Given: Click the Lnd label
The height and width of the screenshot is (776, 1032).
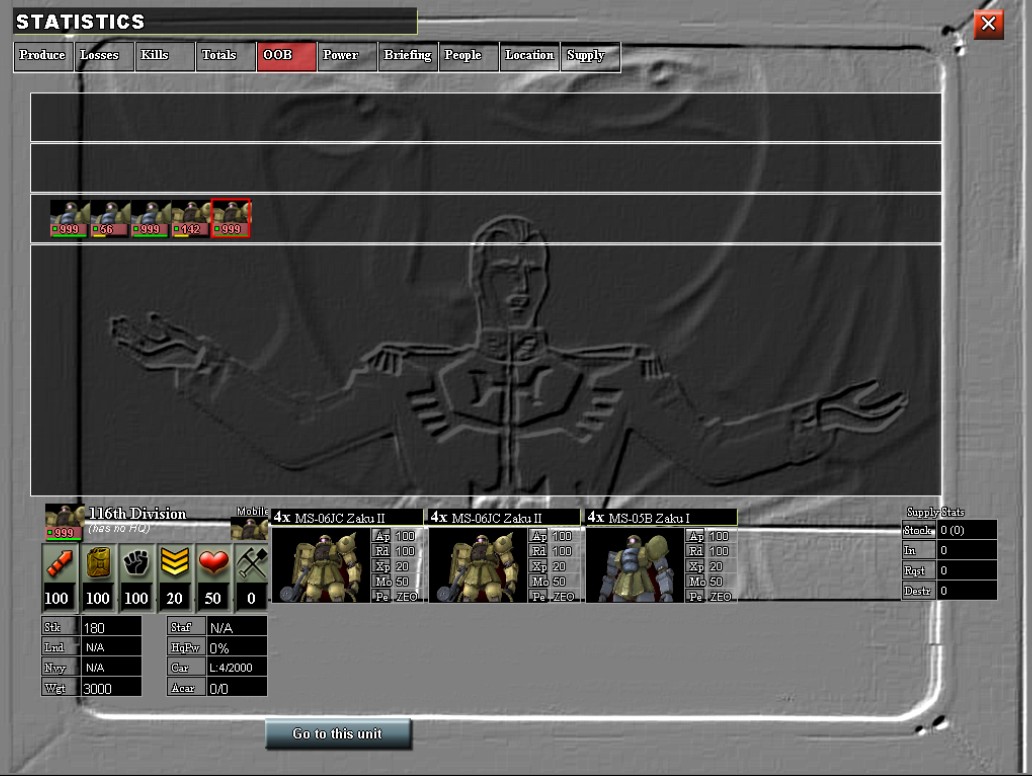Looking at the screenshot, I should [x=59, y=647].
